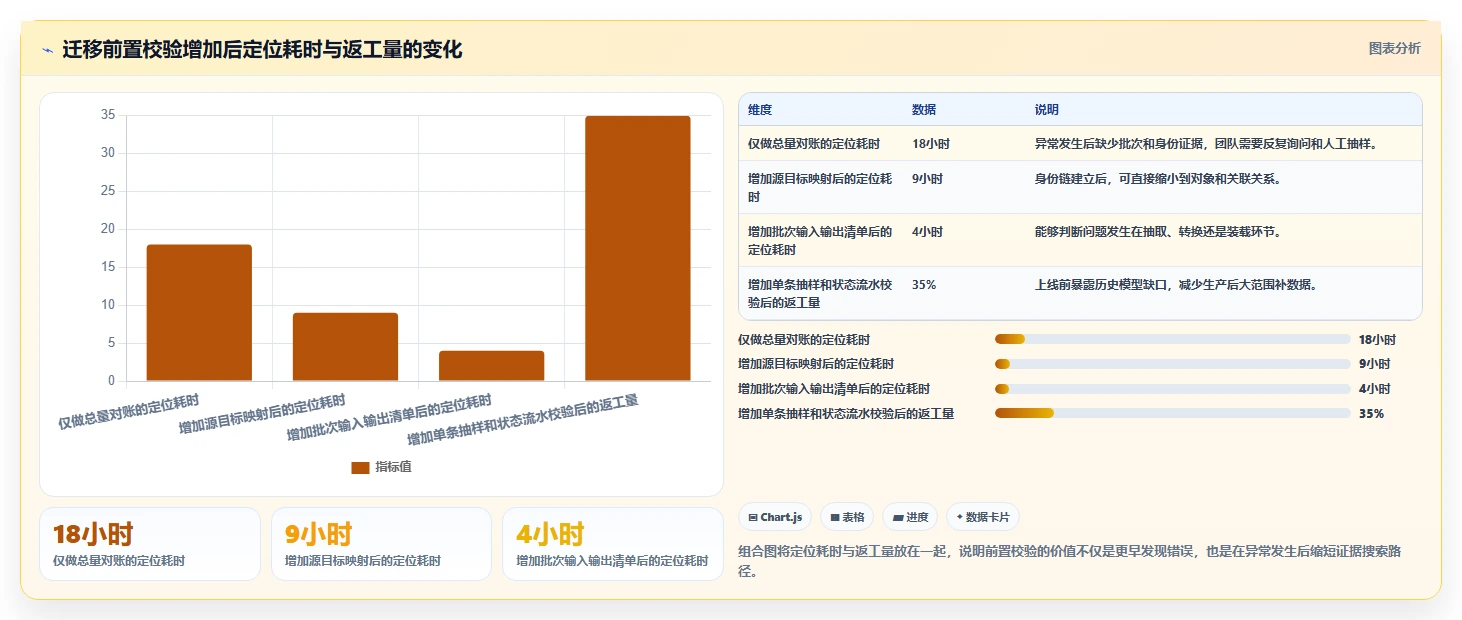Select the 进度 tag
The width and height of the screenshot is (1462, 620).
(910, 517)
